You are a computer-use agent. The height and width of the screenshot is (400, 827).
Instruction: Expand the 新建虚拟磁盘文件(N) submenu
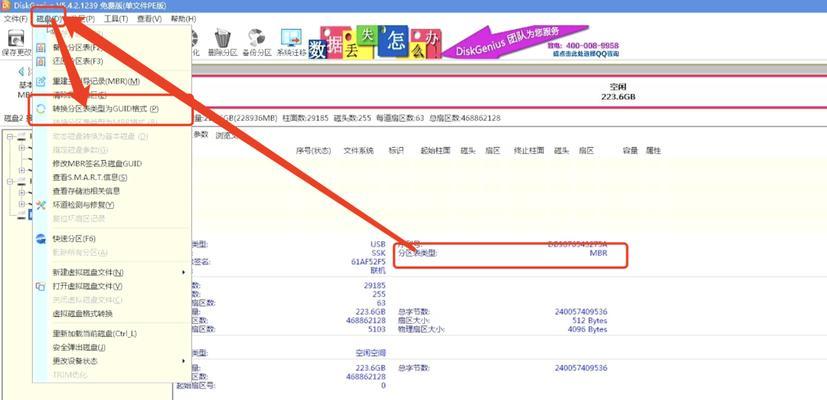pos(111,272)
